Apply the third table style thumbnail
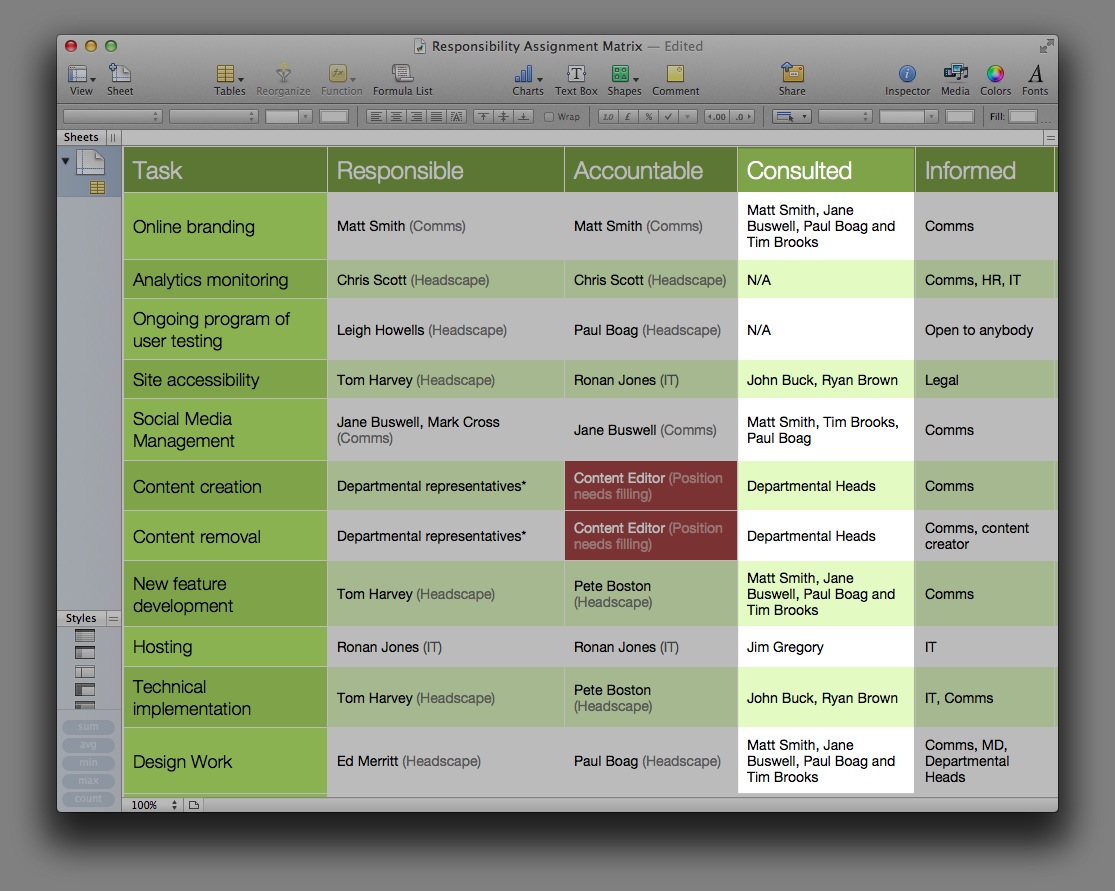Screen dimensions: 1115x891 [85, 671]
